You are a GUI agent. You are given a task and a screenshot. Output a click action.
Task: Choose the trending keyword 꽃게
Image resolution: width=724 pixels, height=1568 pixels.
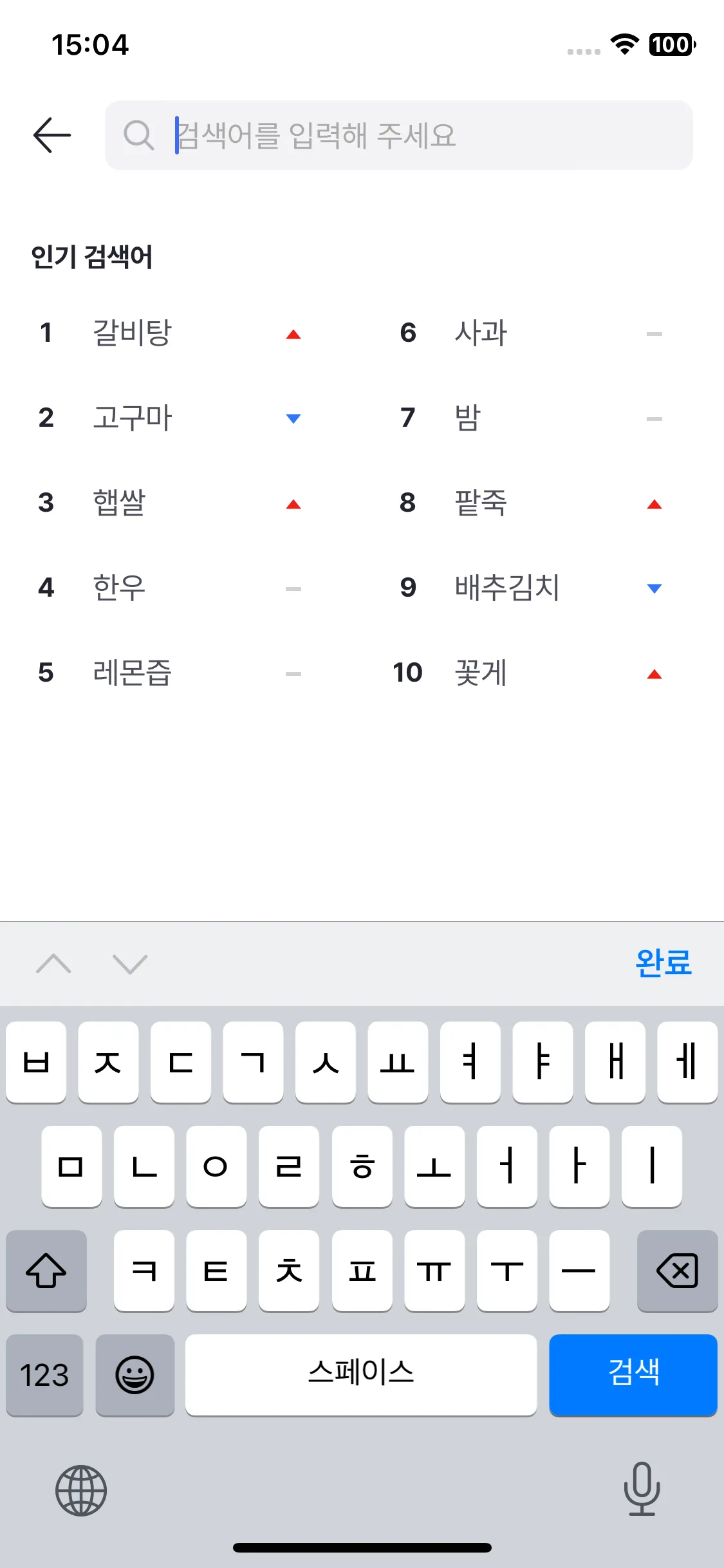point(481,673)
